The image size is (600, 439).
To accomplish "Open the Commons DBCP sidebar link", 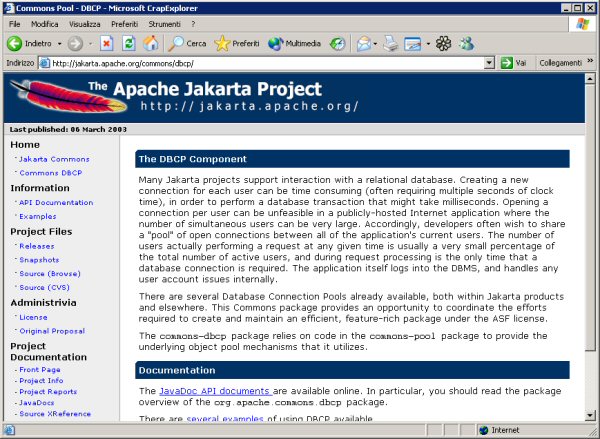I will click(51, 173).
